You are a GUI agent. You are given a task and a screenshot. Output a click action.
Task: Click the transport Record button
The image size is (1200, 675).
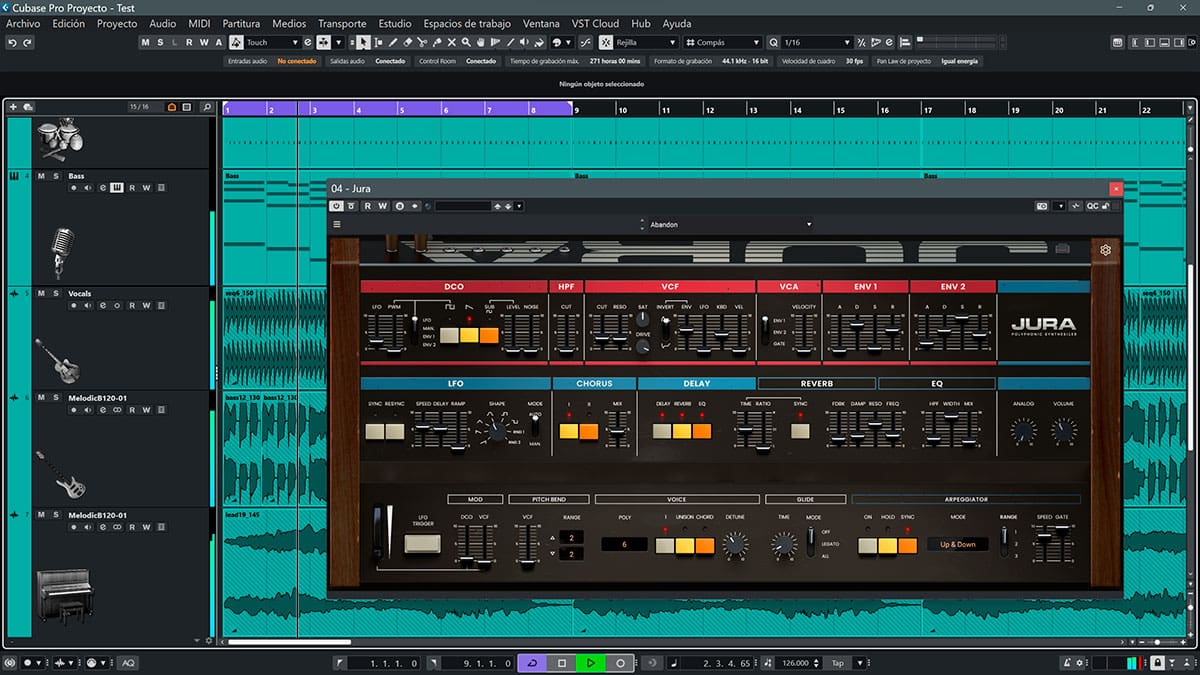[620, 663]
